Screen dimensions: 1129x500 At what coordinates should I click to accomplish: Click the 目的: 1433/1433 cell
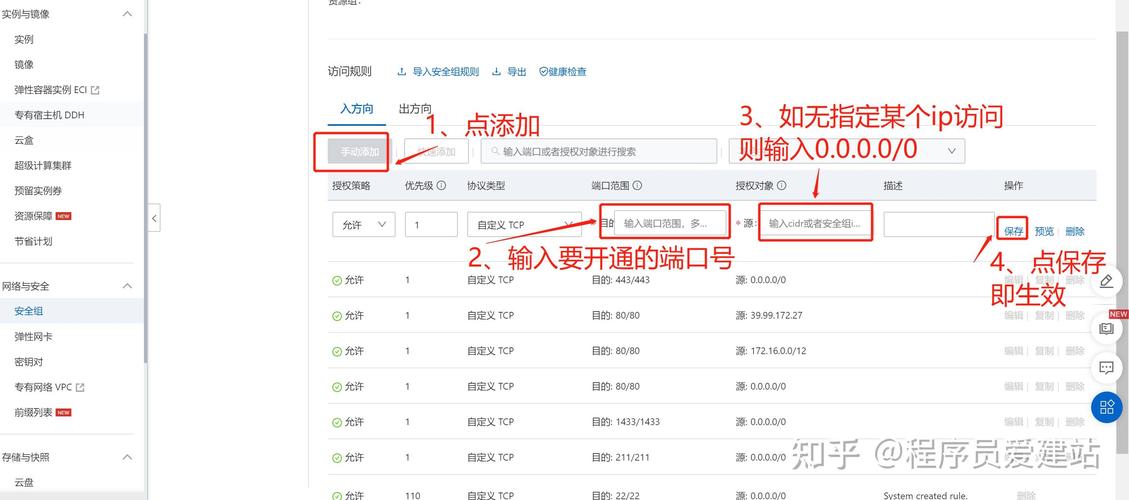[626, 421]
